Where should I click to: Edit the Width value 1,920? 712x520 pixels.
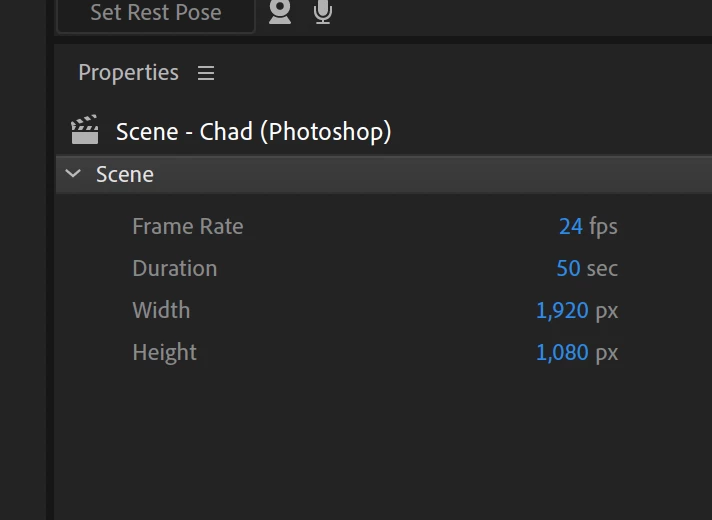click(562, 310)
